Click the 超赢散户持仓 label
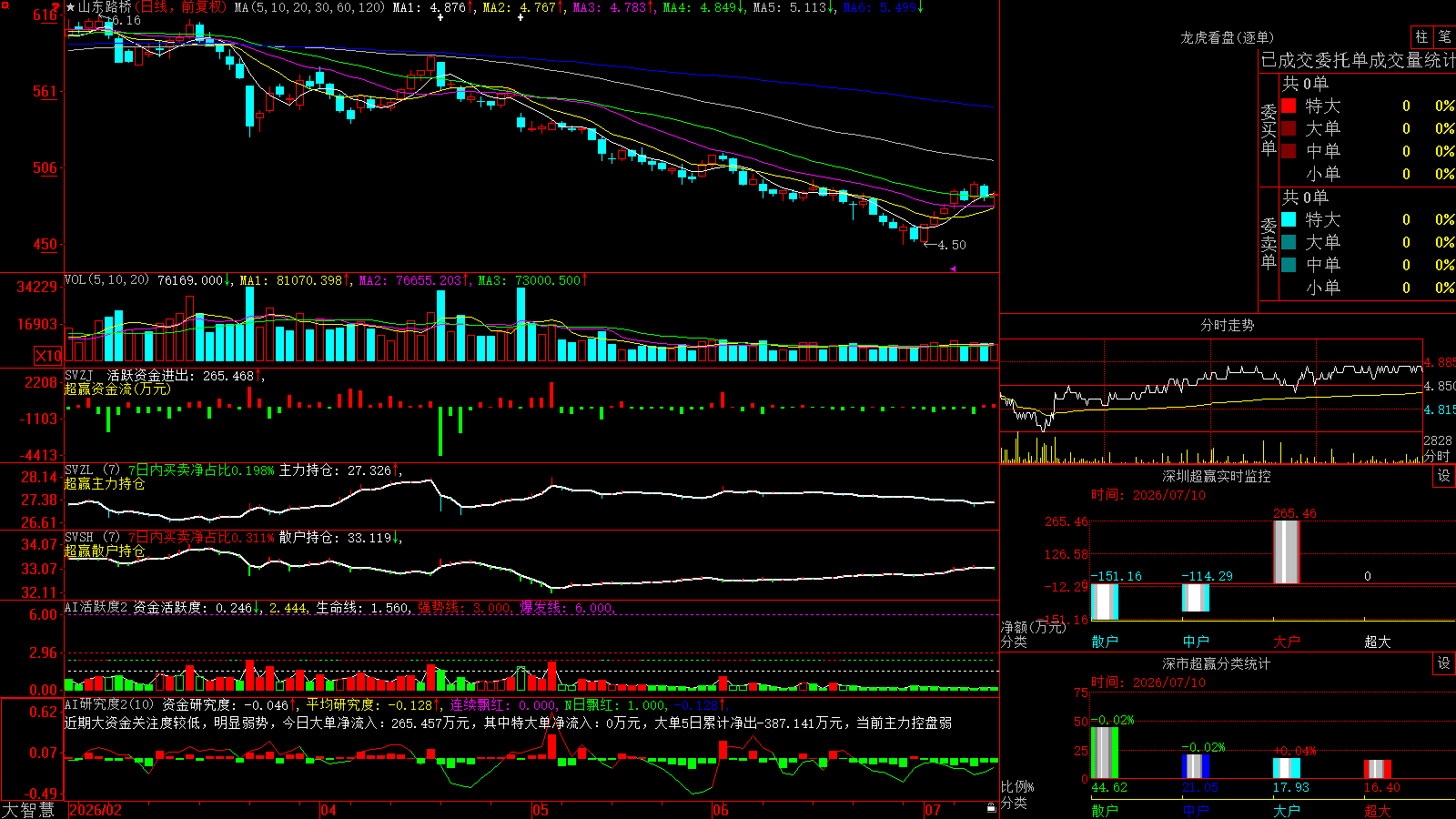 point(105,551)
